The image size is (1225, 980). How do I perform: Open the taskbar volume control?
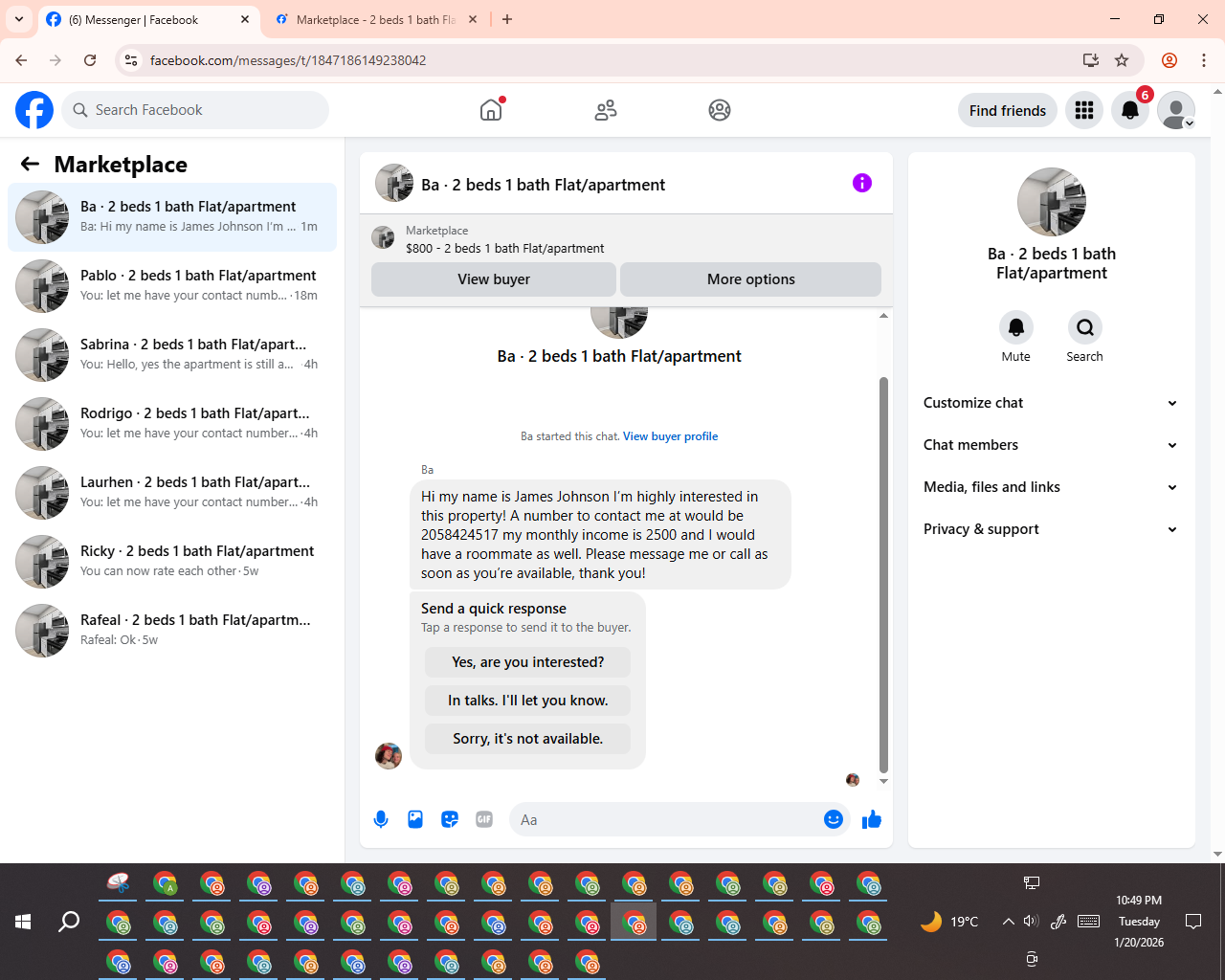point(1031,922)
